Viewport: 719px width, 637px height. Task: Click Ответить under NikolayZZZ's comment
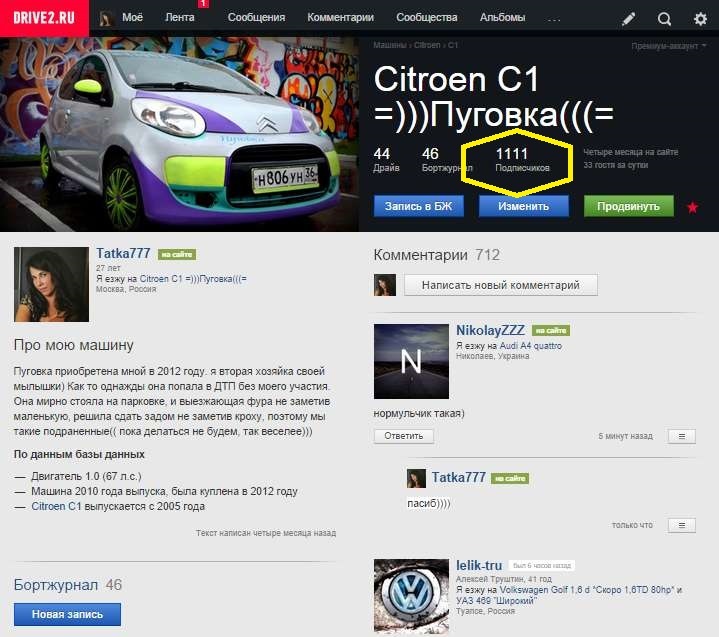pos(404,436)
